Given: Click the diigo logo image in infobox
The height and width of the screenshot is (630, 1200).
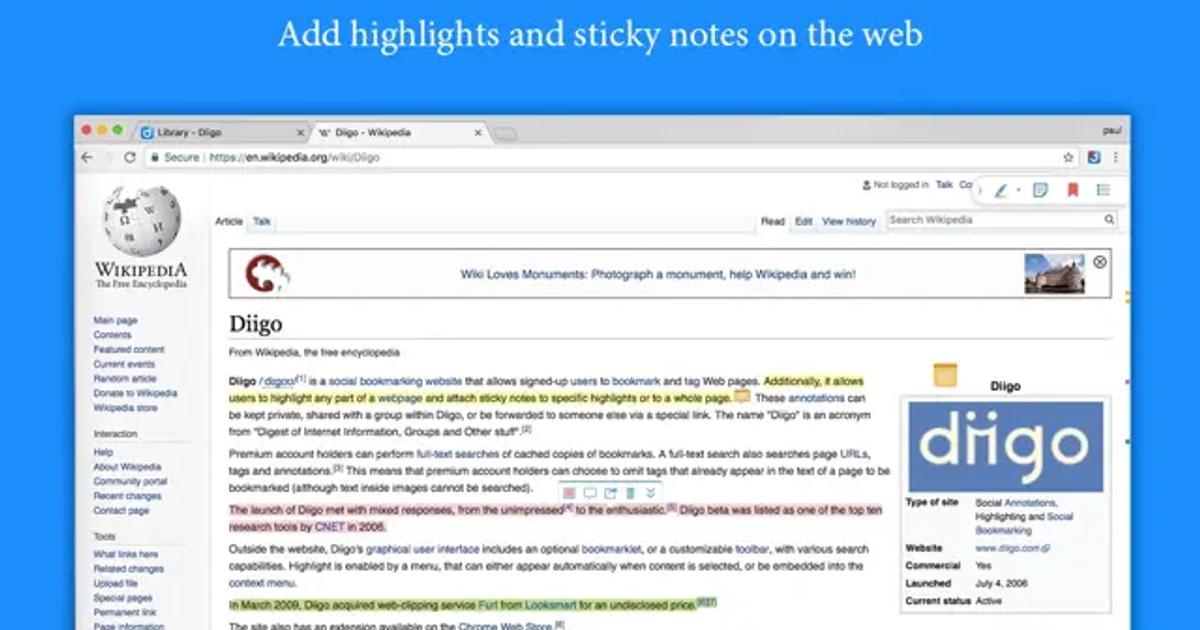Looking at the screenshot, I should (1006, 447).
